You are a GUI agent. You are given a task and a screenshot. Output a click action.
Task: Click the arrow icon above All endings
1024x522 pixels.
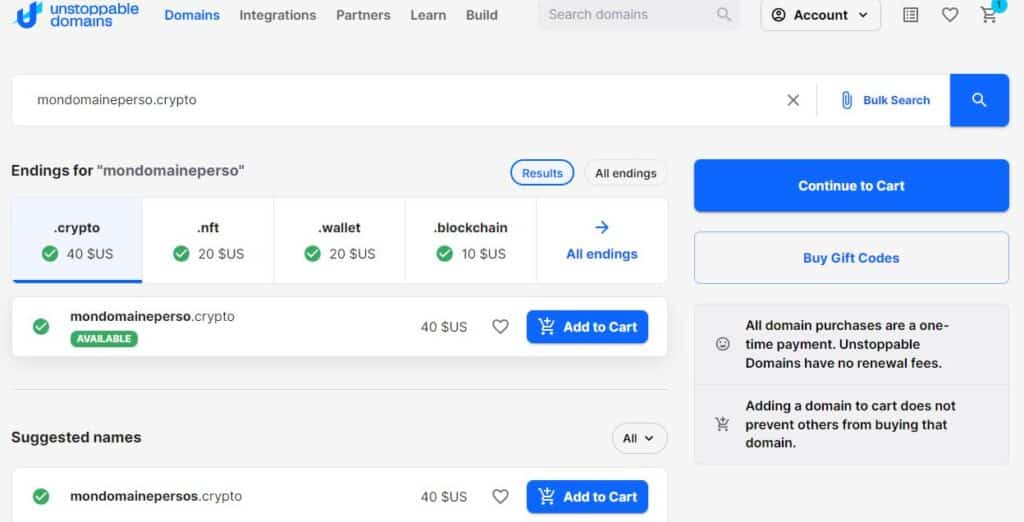(x=601, y=227)
